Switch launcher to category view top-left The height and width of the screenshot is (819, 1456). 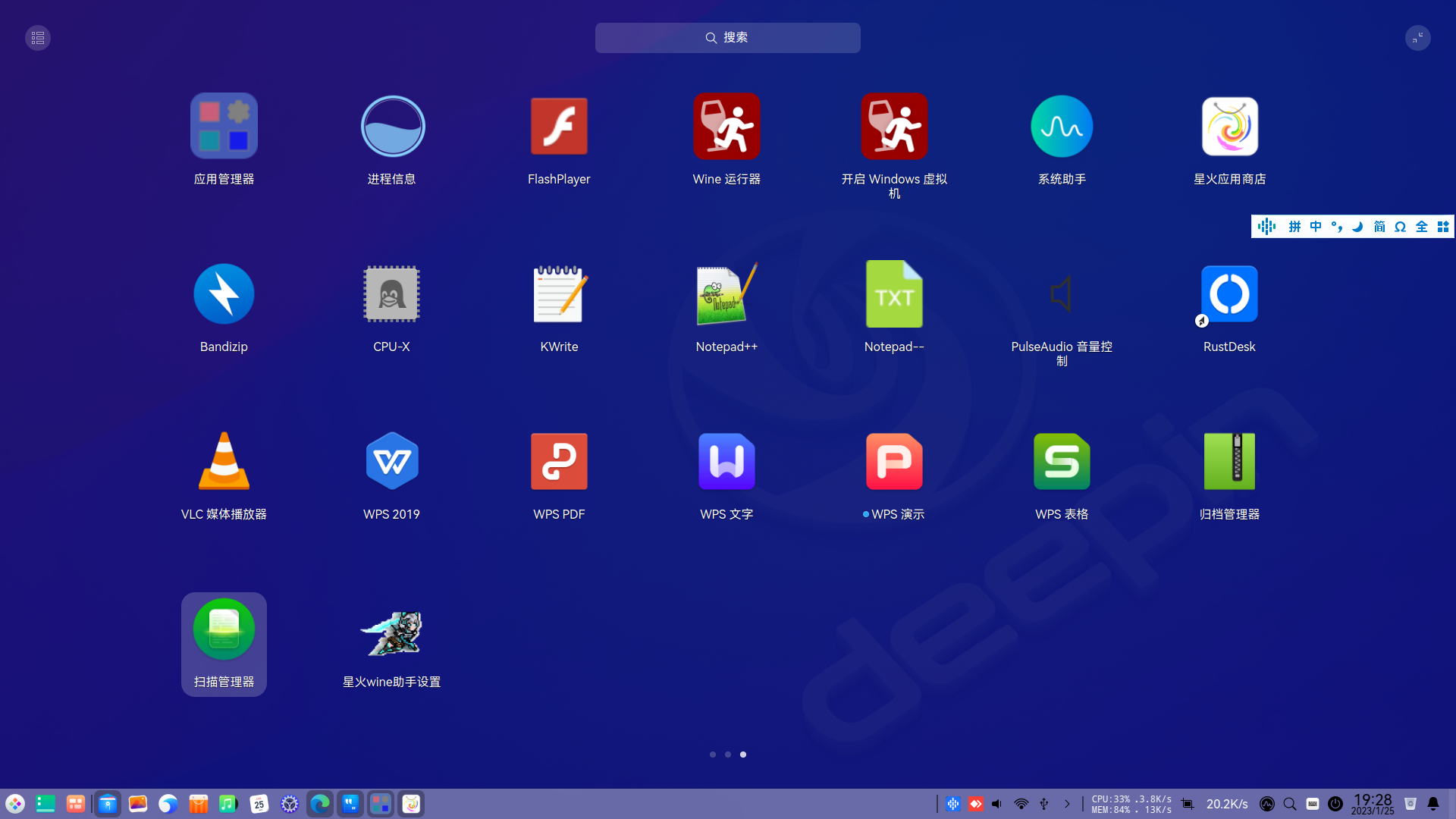(36, 37)
